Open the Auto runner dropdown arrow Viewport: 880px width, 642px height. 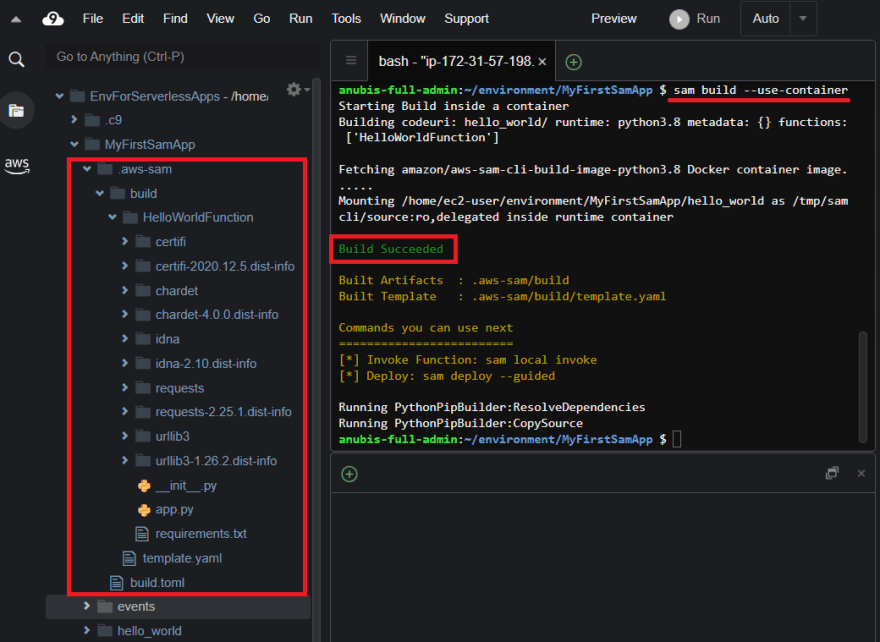pyautogui.click(x=803, y=19)
